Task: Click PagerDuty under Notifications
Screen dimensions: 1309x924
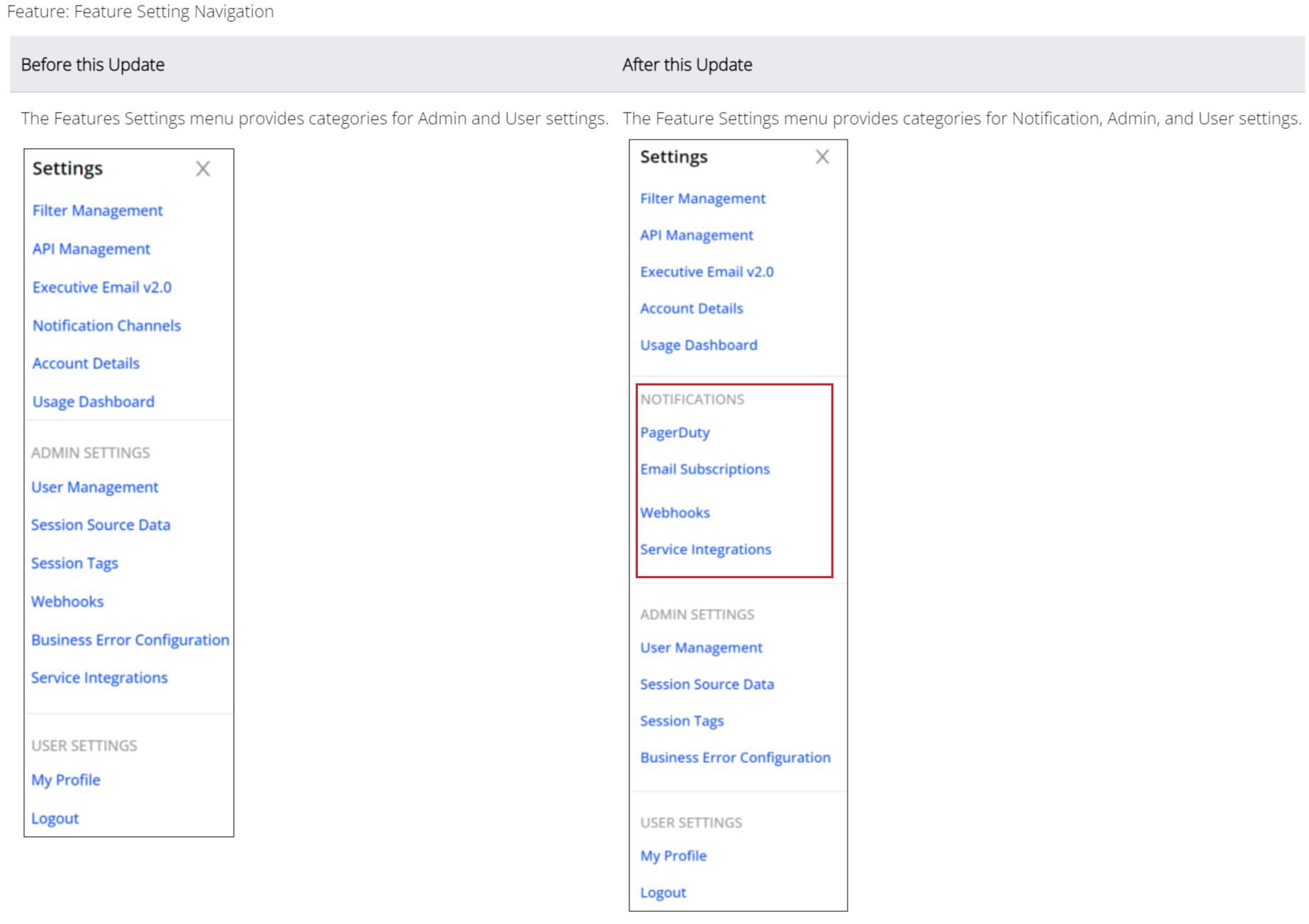Action: (674, 432)
